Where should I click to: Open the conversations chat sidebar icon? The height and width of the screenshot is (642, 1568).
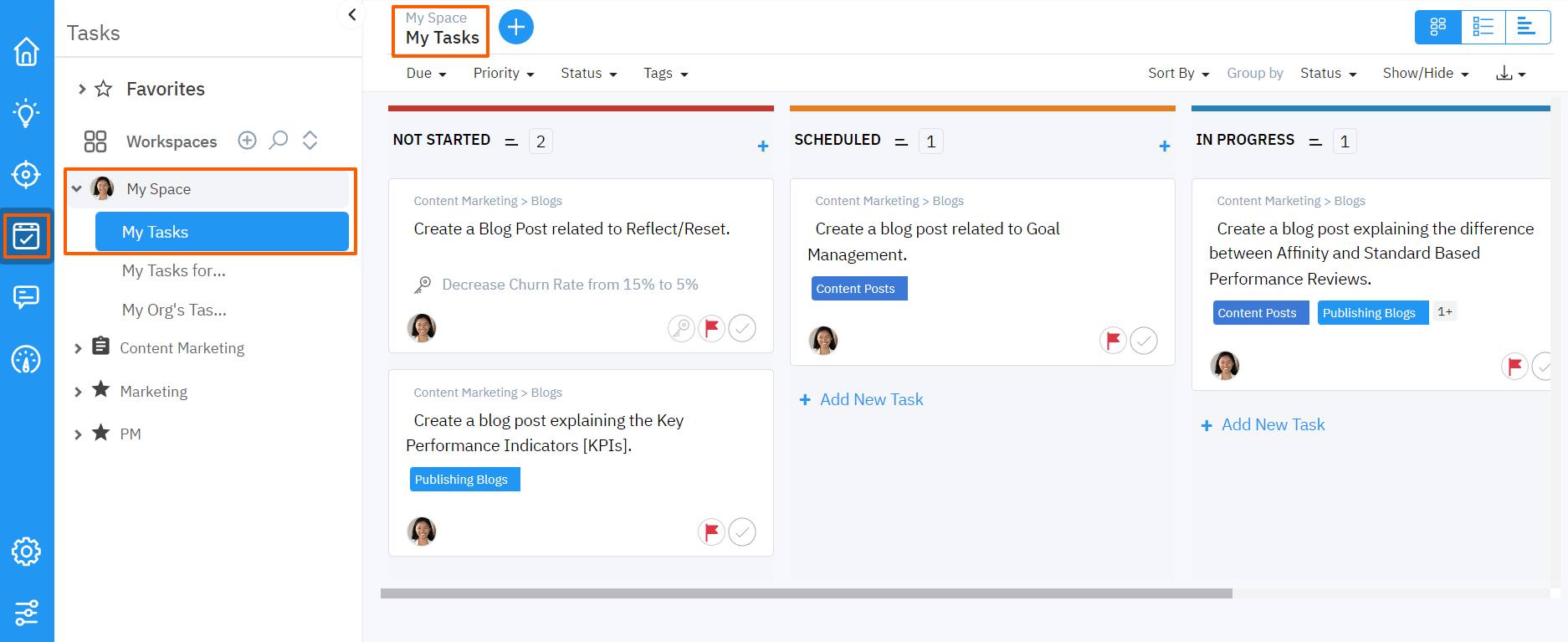26,297
